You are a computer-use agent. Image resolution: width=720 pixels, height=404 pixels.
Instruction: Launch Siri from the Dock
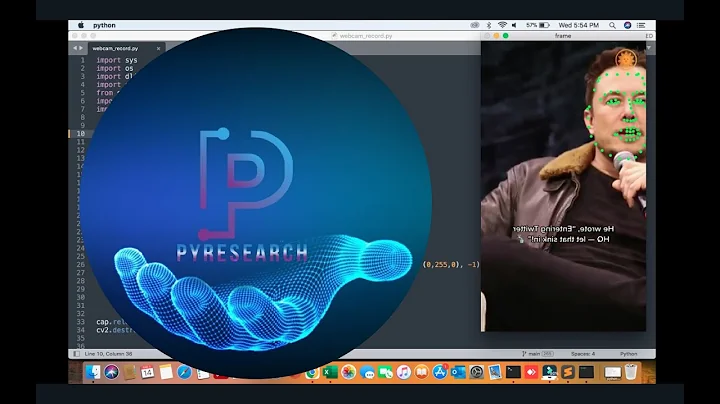pos(111,372)
